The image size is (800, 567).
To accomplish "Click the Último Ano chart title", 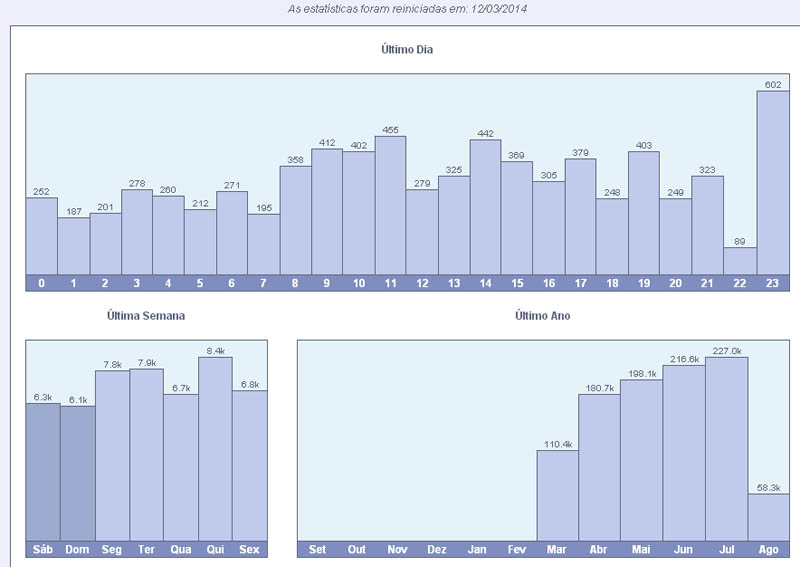I will click(x=542, y=316).
